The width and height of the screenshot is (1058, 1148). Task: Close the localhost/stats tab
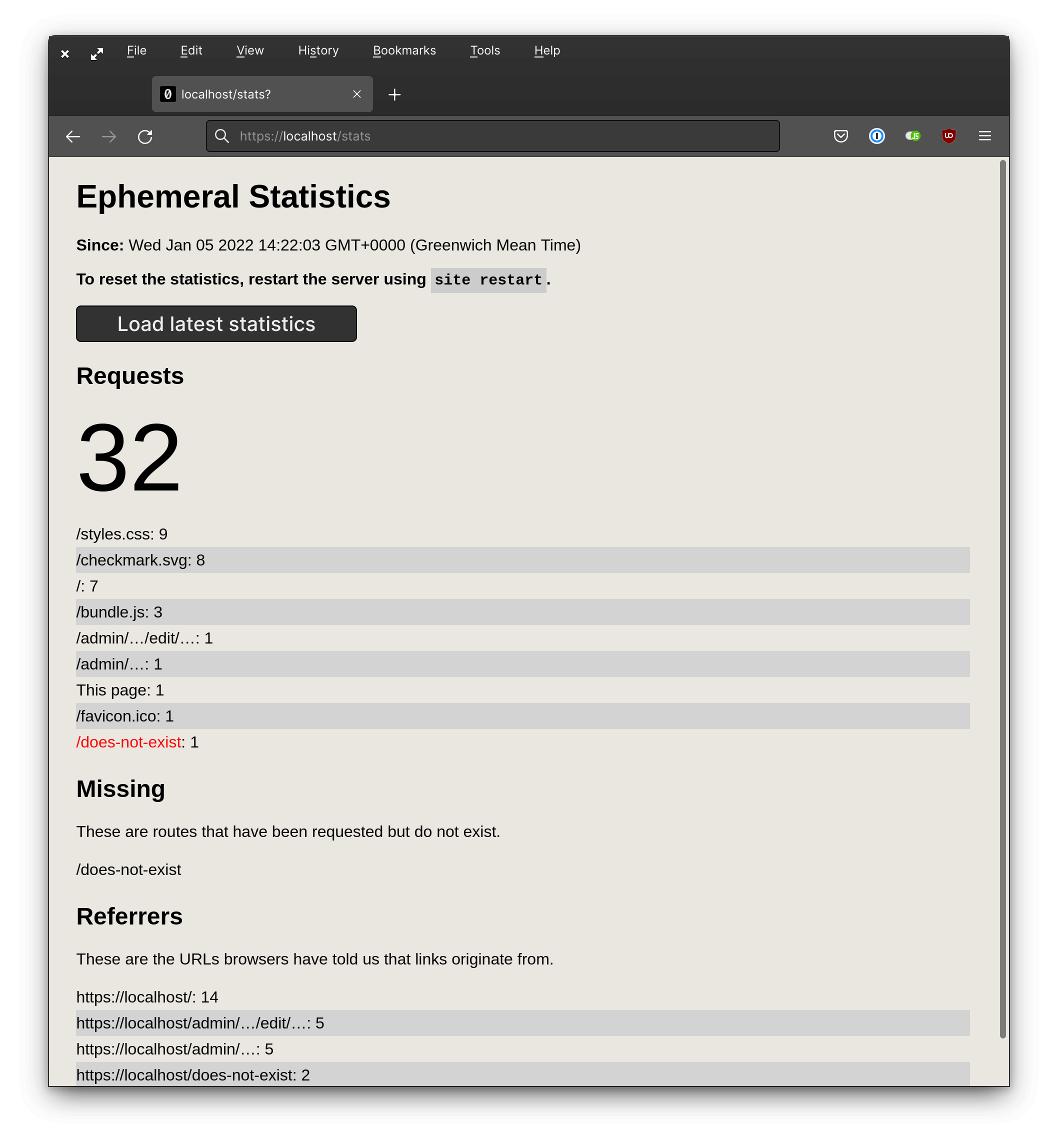[x=356, y=94]
